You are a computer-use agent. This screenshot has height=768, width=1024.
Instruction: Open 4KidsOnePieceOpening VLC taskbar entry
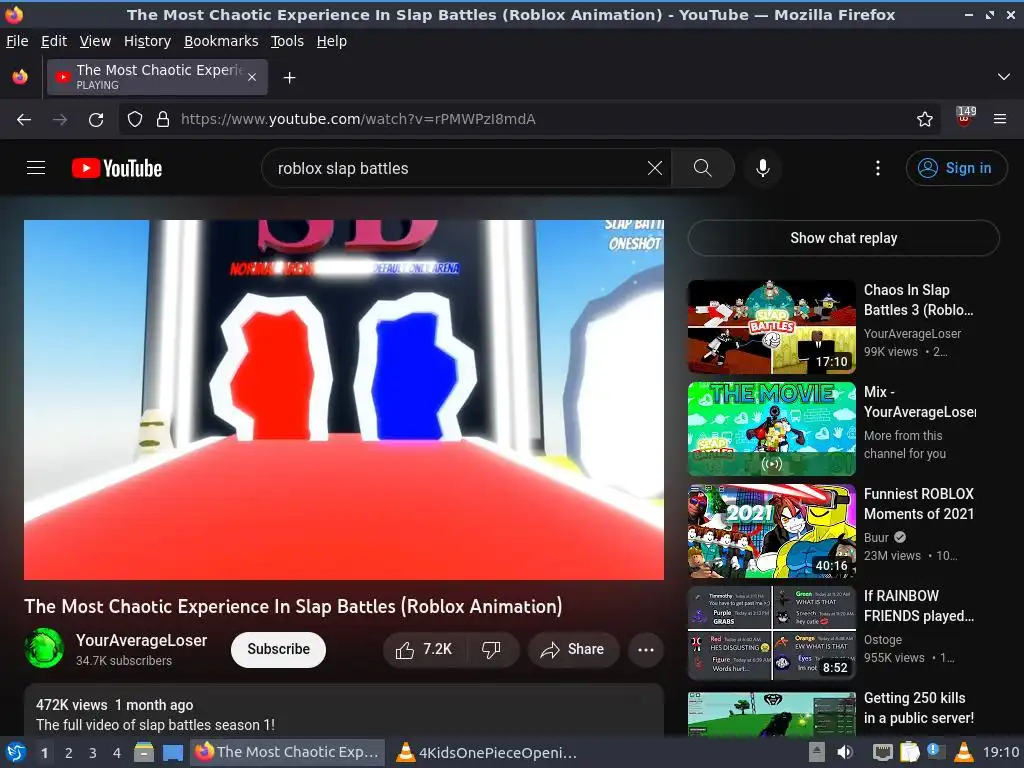(x=488, y=752)
